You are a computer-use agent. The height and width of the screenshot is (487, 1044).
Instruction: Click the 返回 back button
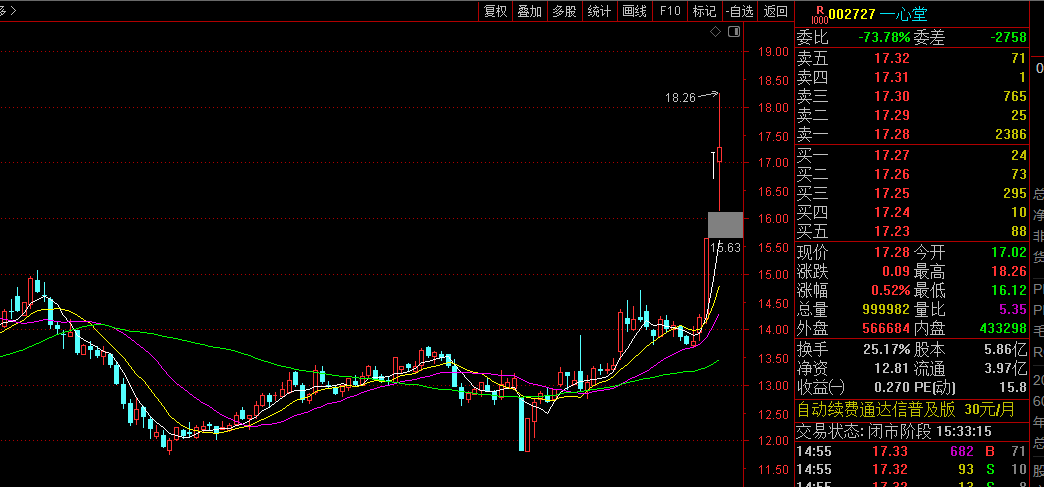coord(775,11)
